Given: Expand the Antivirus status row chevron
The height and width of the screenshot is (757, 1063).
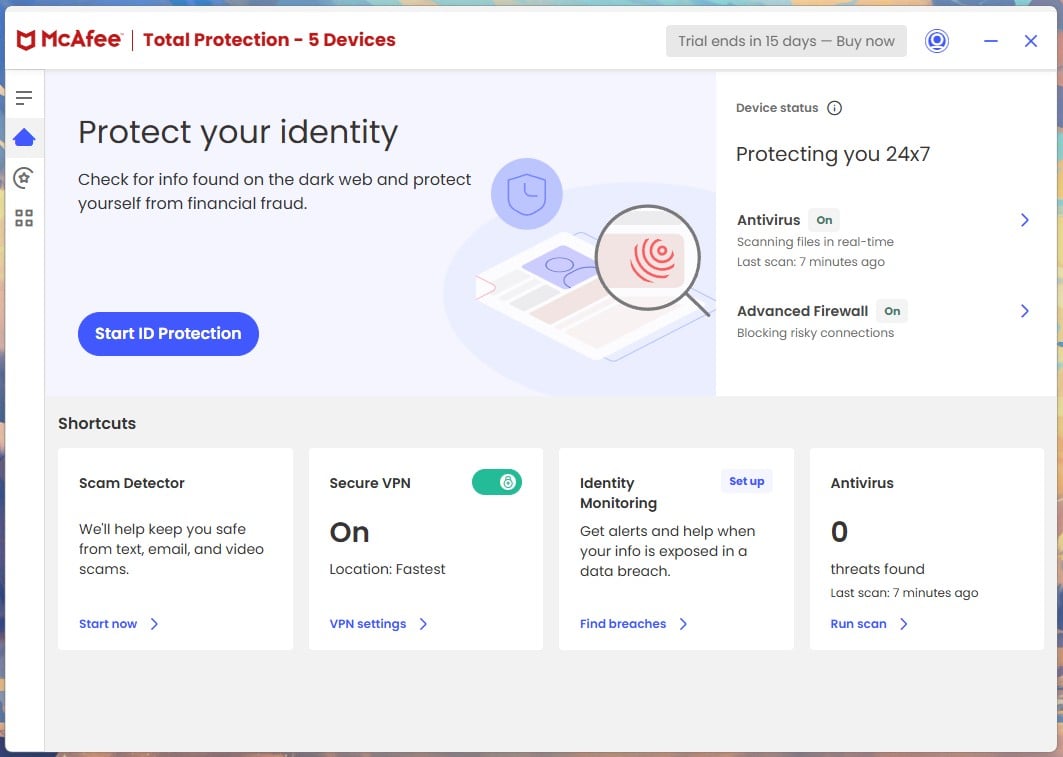Looking at the screenshot, I should click(x=1024, y=220).
